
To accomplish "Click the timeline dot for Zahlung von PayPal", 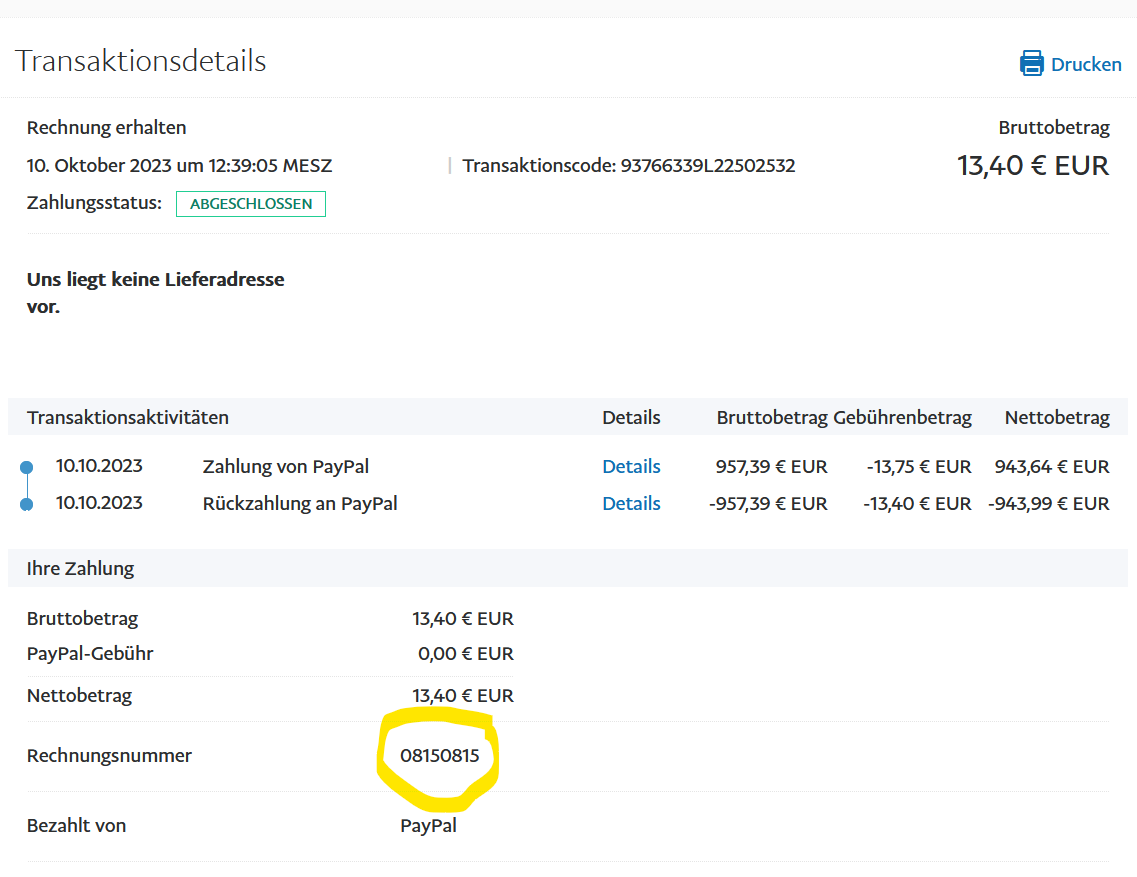I will pyautogui.click(x=27, y=467).
